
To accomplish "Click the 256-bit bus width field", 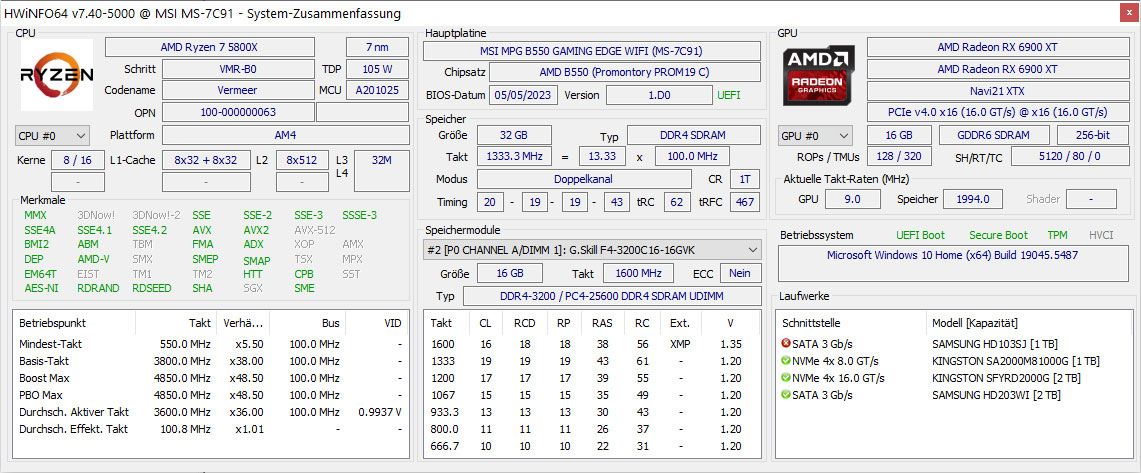I will (x=1092, y=135).
